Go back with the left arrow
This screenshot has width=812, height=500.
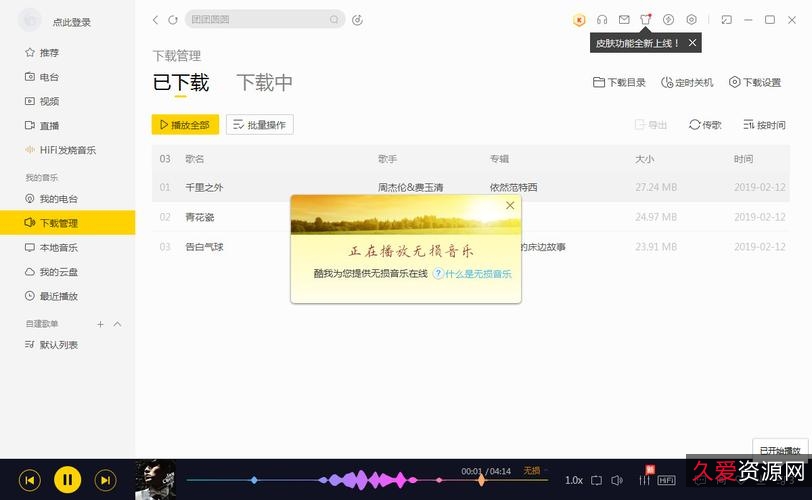[x=155, y=20]
